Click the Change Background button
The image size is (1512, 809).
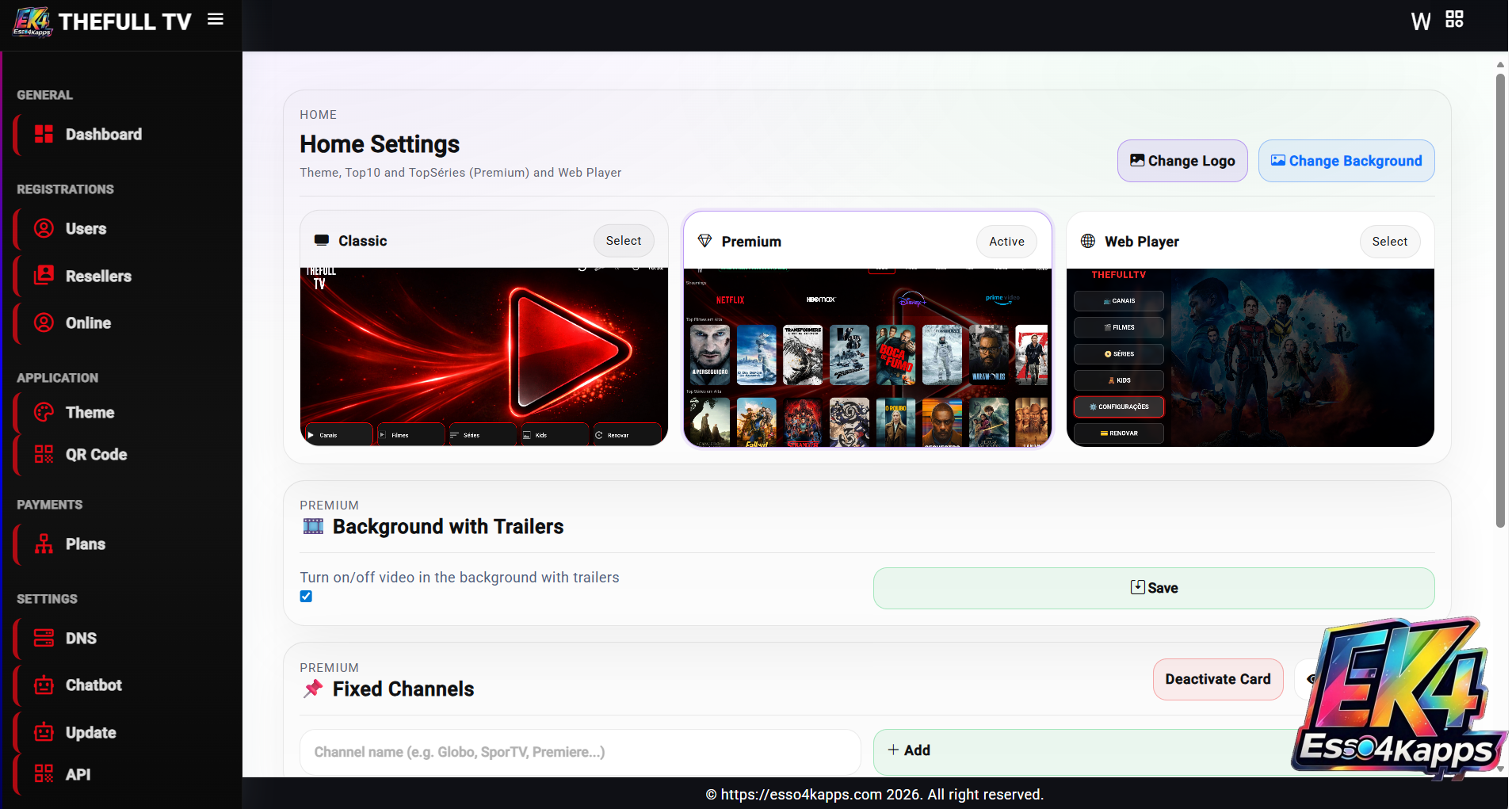1346,161
